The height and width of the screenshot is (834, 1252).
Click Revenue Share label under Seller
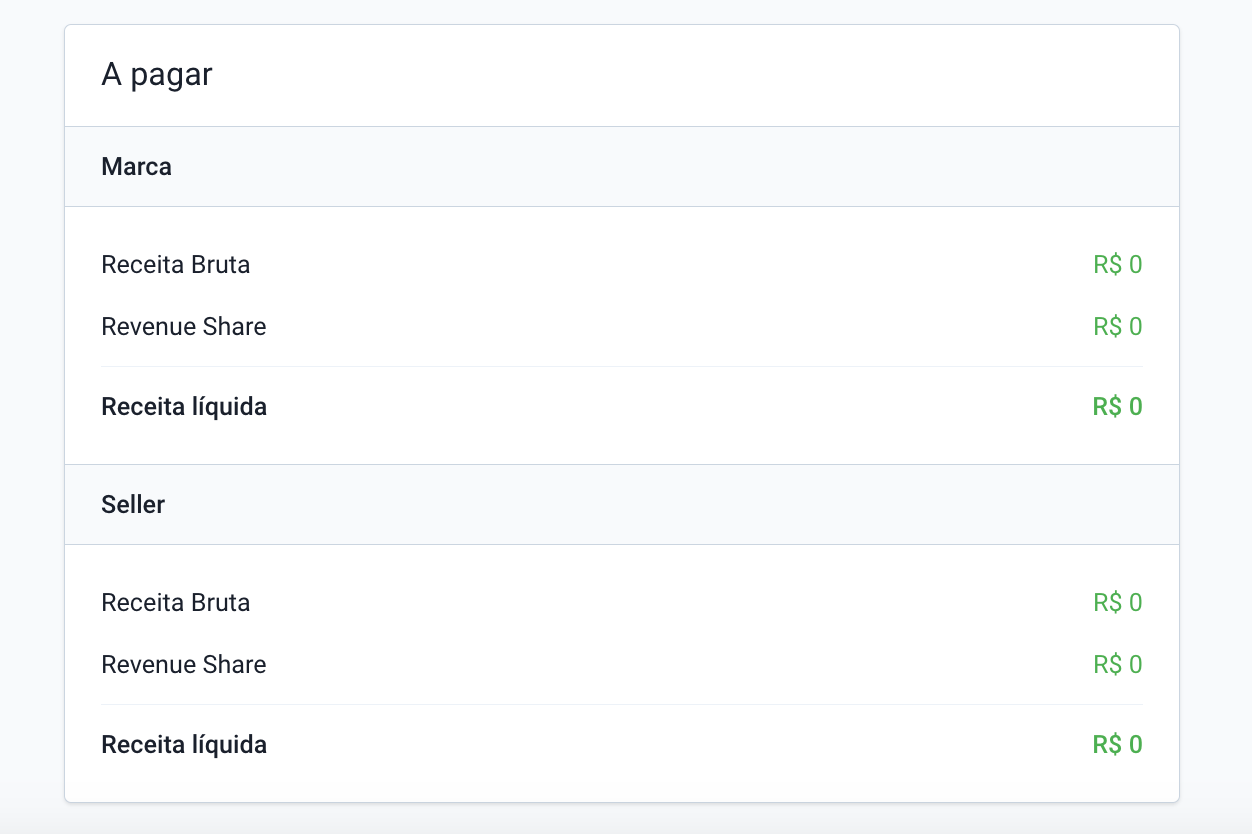click(184, 665)
